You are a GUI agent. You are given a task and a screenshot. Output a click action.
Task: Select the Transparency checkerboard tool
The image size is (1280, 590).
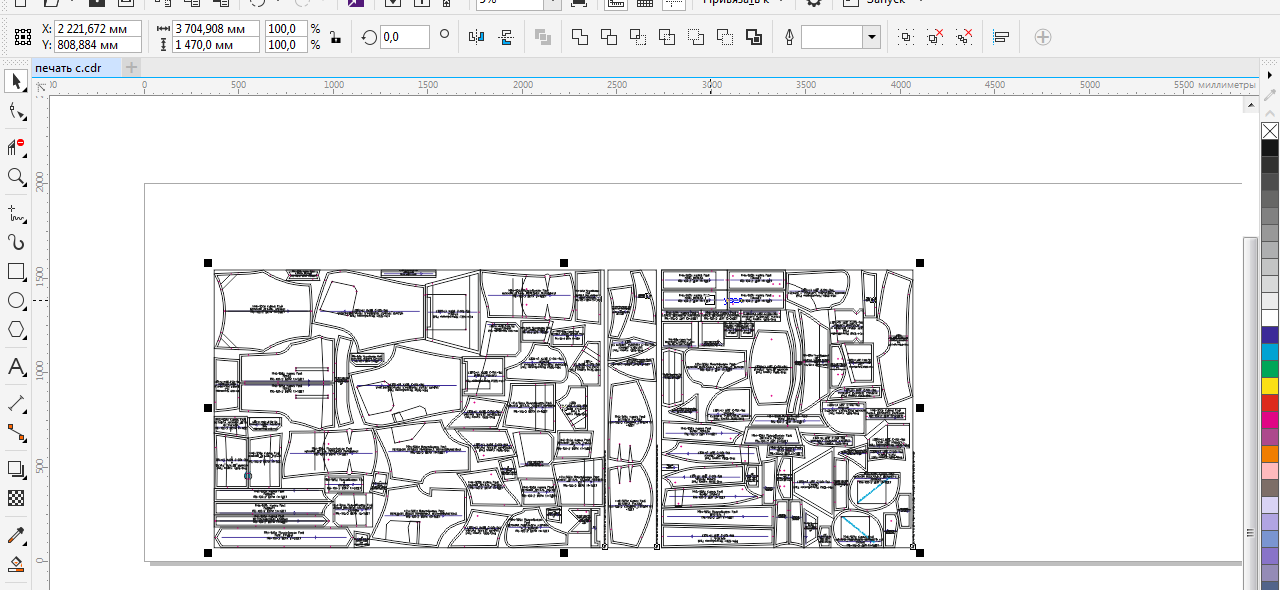(17, 498)
